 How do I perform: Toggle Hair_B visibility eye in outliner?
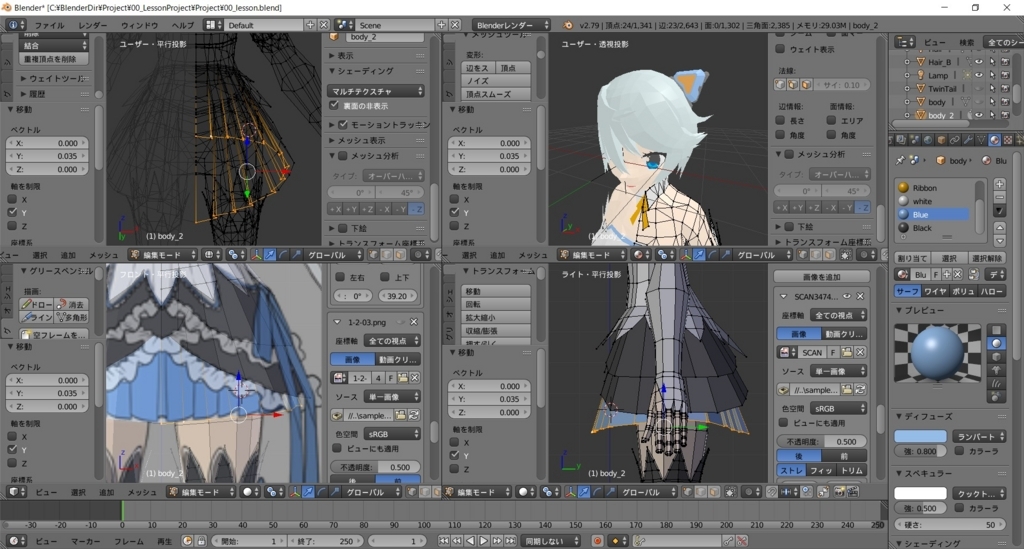(978, 61)
